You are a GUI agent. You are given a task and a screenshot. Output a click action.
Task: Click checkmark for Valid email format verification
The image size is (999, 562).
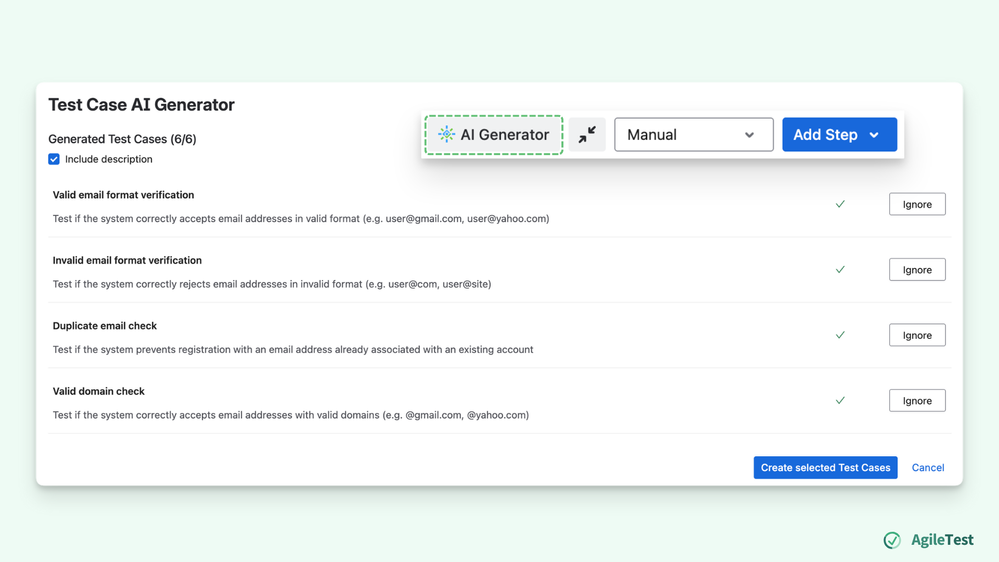click(x=840, y=204)
